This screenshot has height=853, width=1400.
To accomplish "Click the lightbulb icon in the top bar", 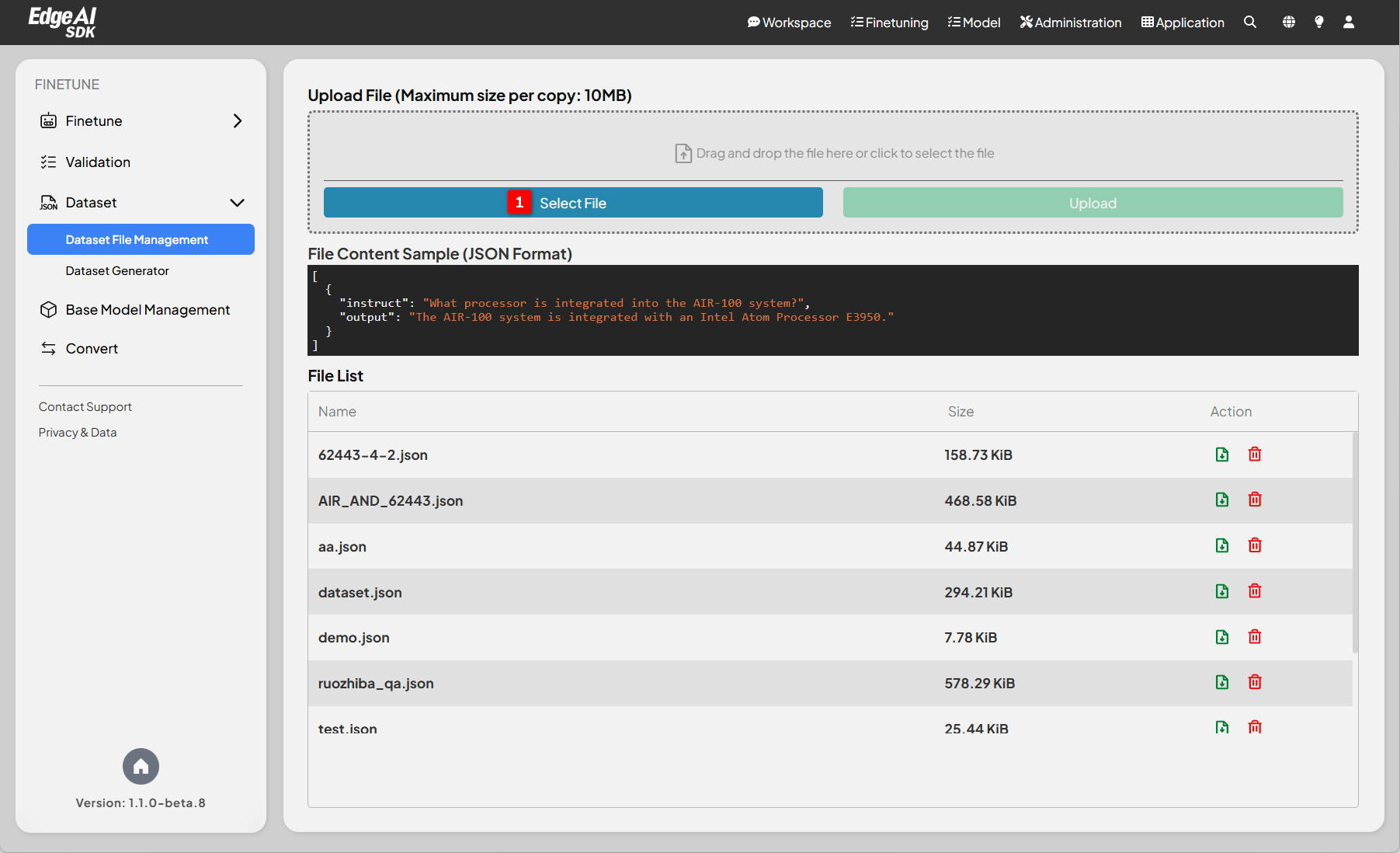I will [x=1318, y=23].
